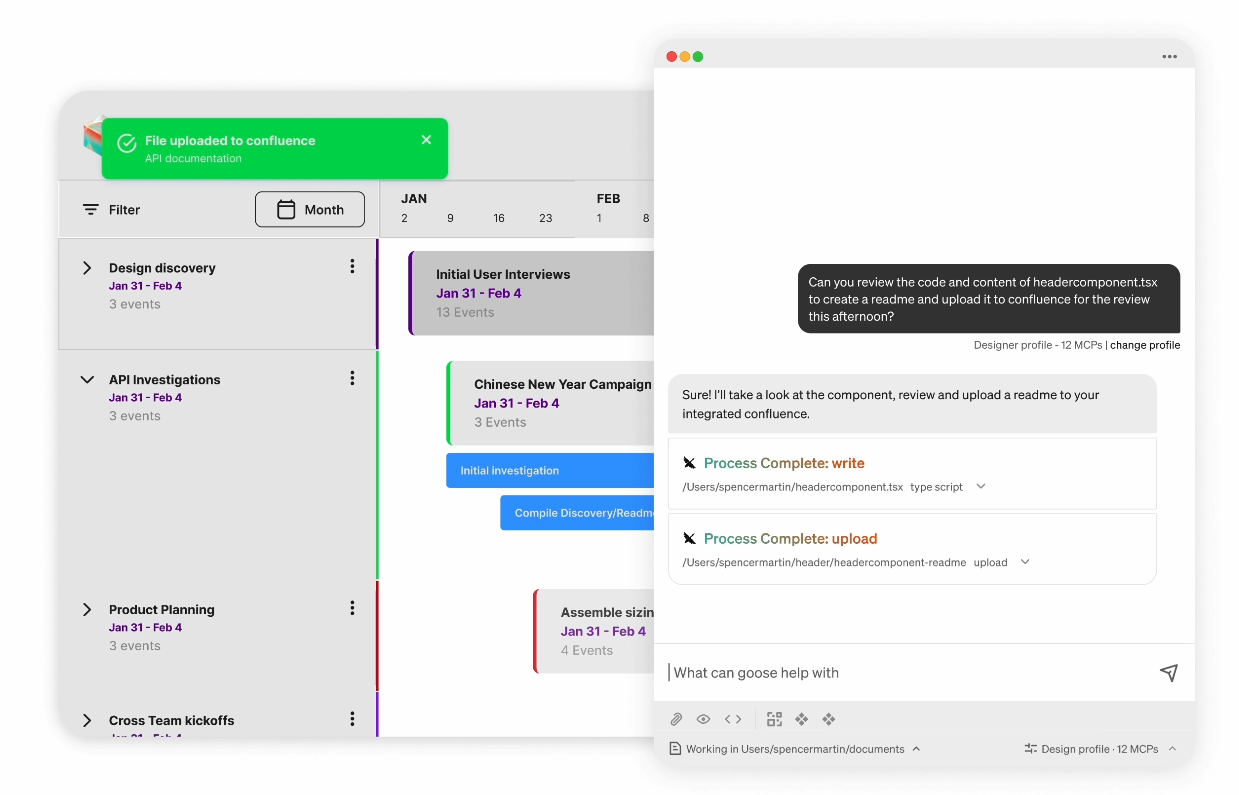Screen dimensions: 1239x795
Task: Open Design discovery's three-dot options menu
Action: click(x=352, y=267)
